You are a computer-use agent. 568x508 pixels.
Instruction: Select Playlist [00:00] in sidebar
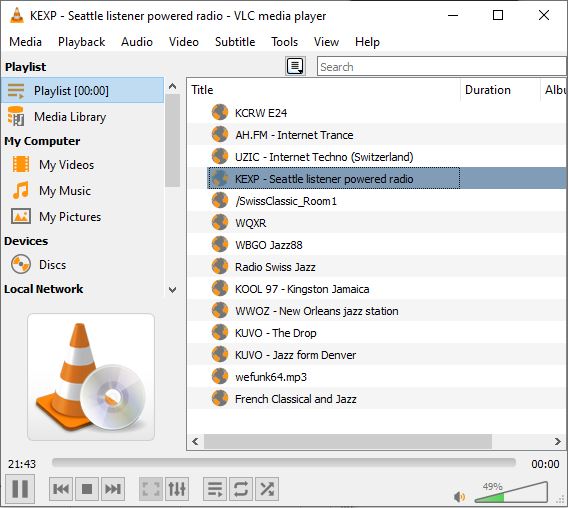[x=83, y=91]
